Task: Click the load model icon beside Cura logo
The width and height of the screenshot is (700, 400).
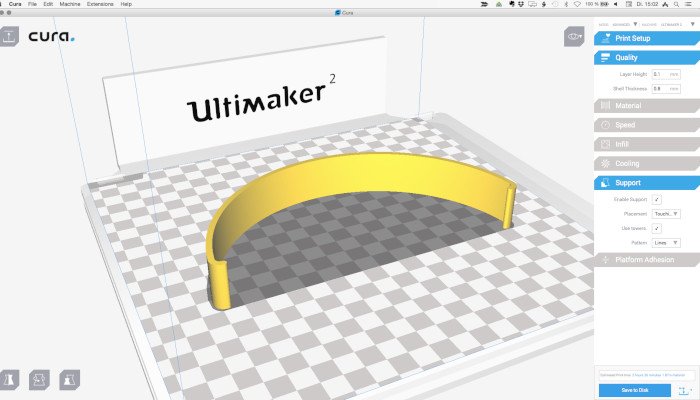Action: tap(9, 36)
